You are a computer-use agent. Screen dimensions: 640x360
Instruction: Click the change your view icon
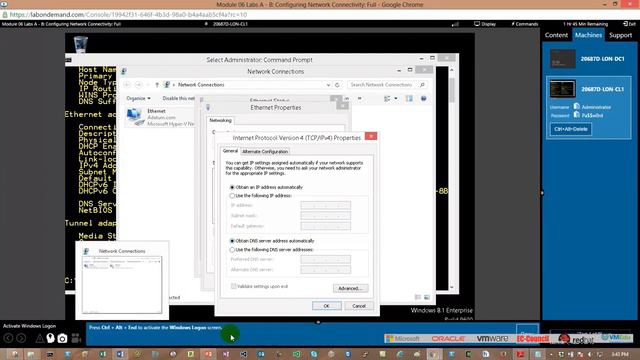(387, 98)
